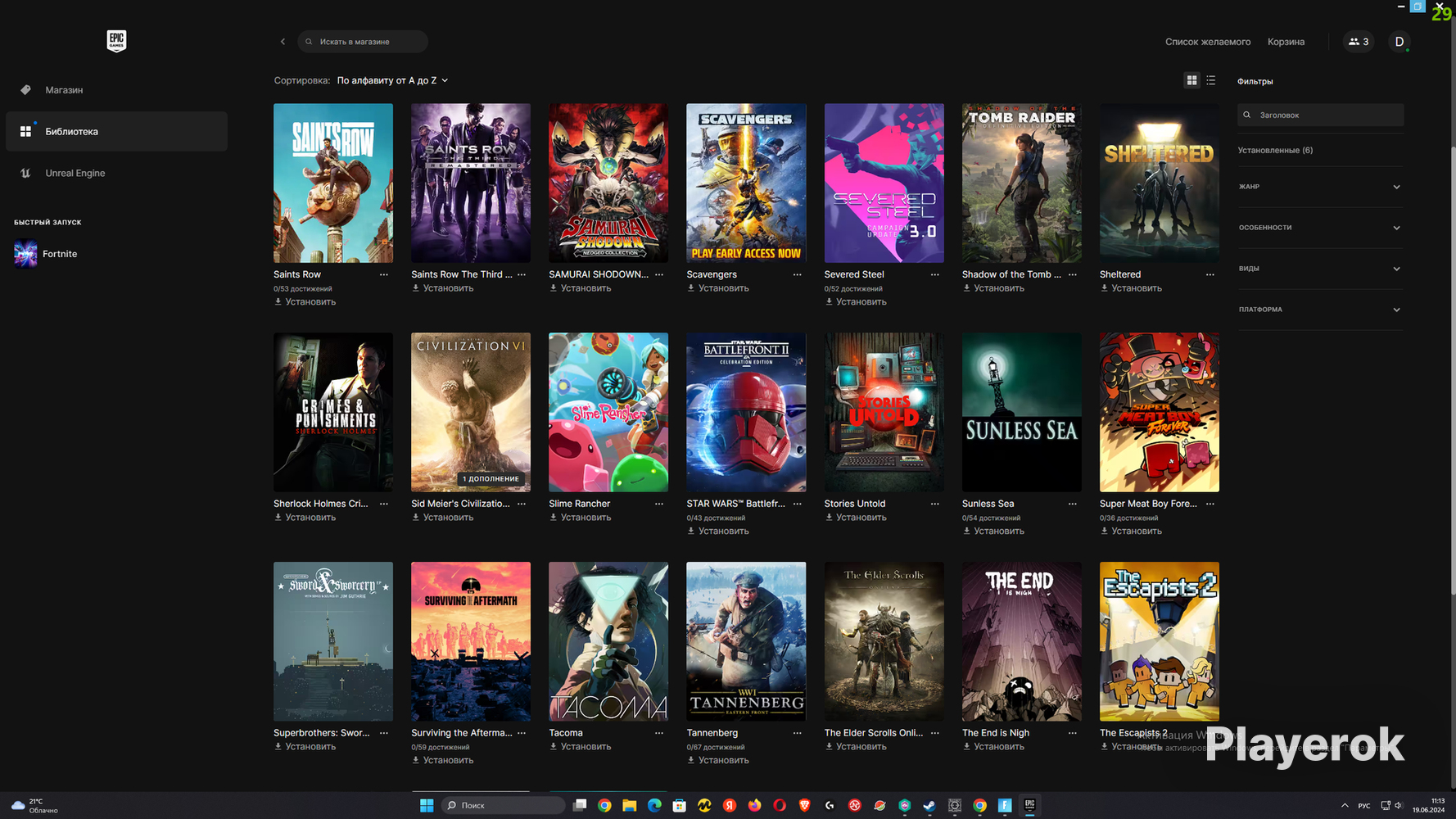Open Super Meat Boy Forever cover
The width and height of the screenshot is (1456, 819).
pyautogui.click(x=1160, y=412)
